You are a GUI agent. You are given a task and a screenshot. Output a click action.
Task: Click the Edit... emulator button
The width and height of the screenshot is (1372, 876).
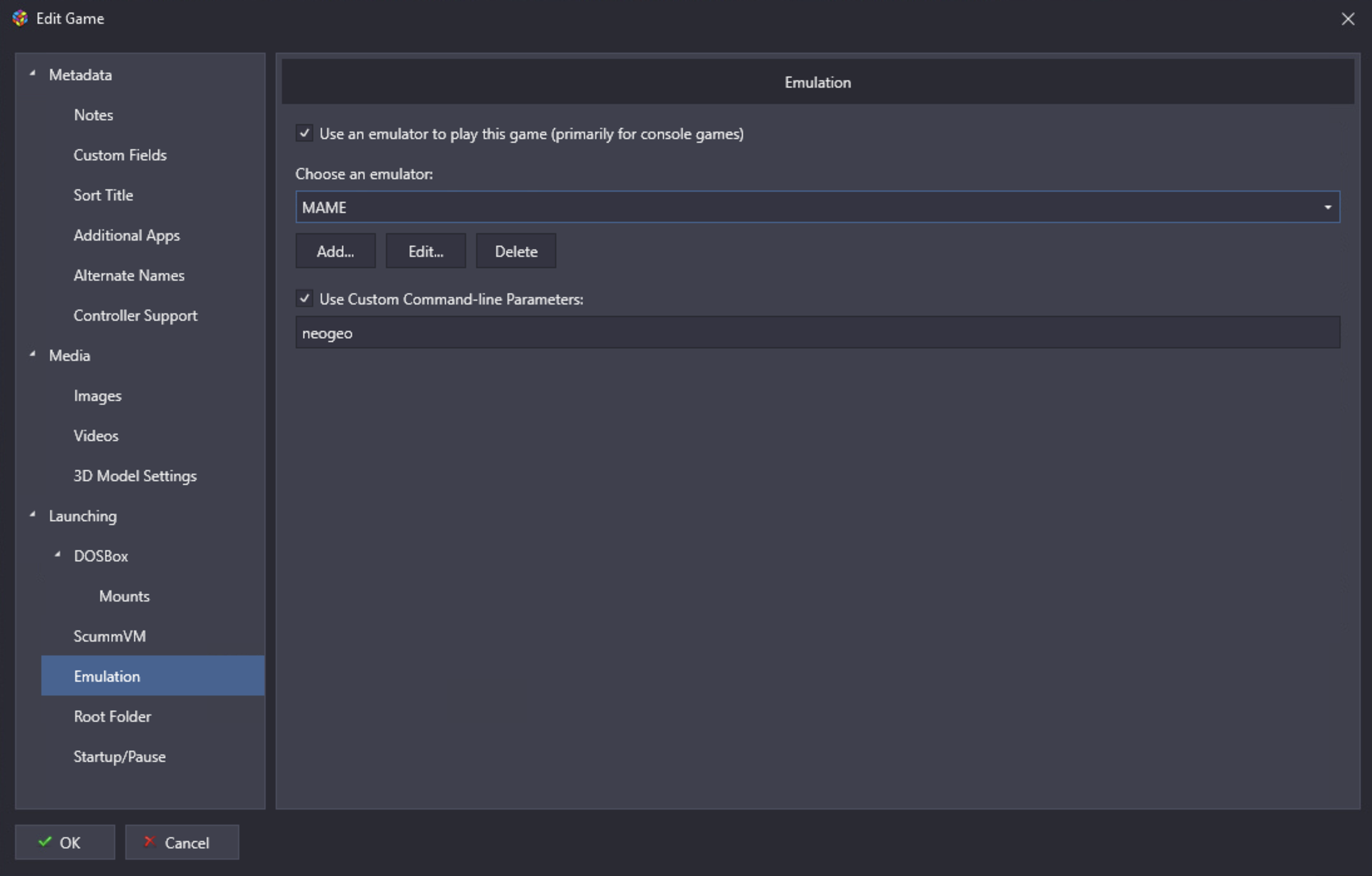point(426,251)
